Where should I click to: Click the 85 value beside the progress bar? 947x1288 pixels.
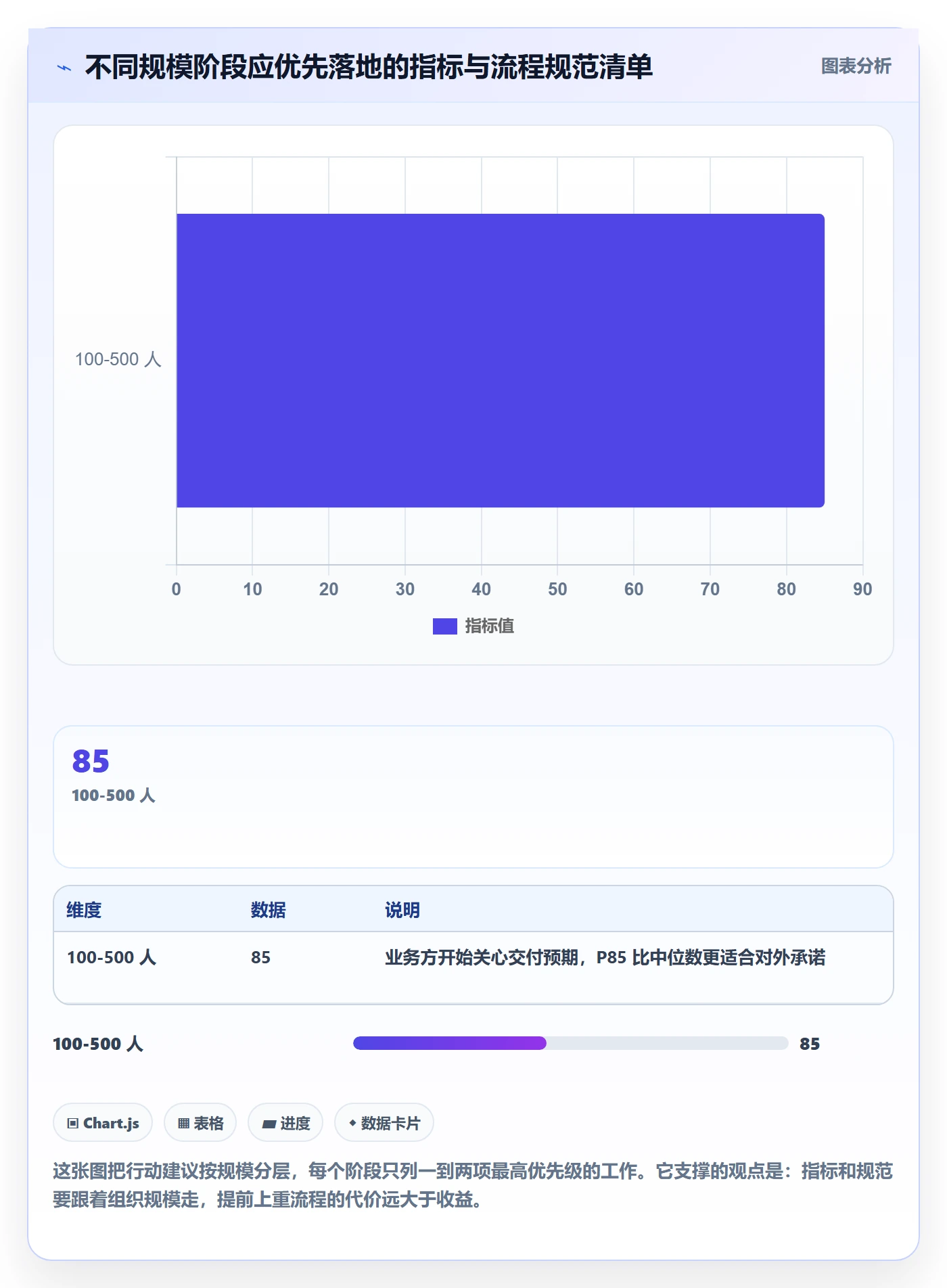(x=810, y=1044)
